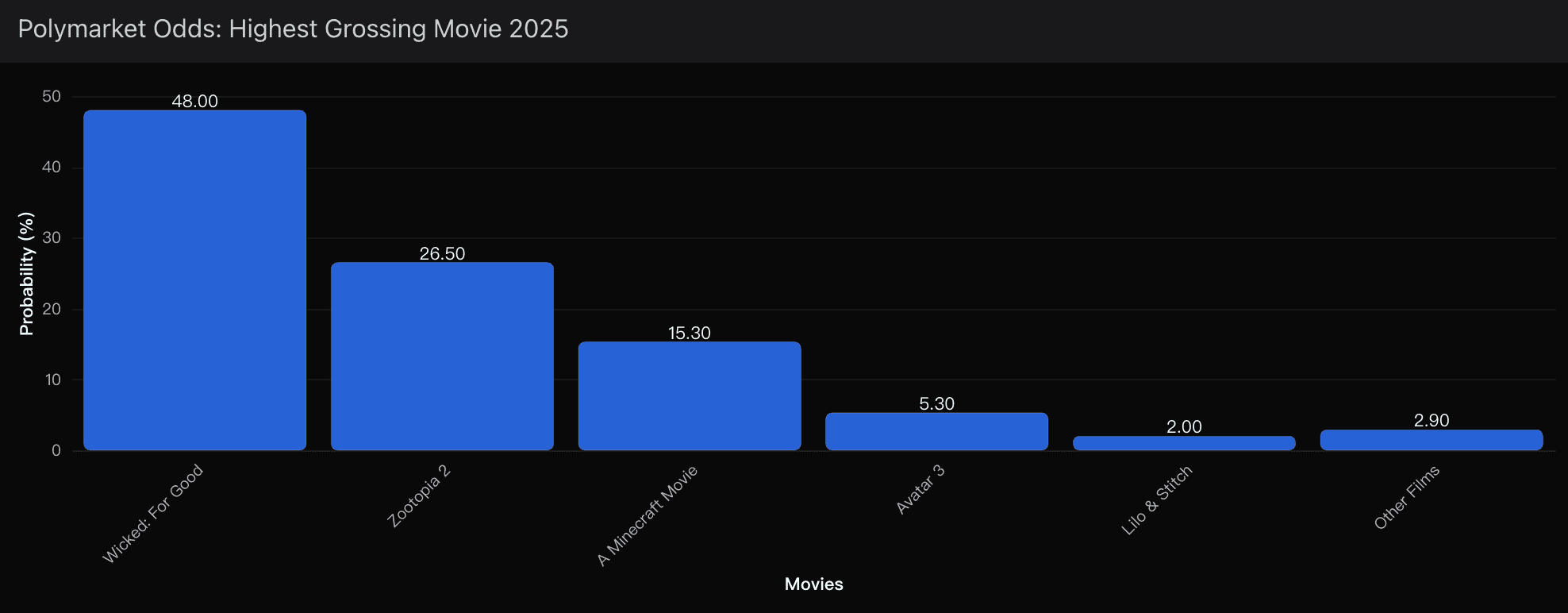
Task: Click the 15.30 value label
Action: tap(690, 333)
